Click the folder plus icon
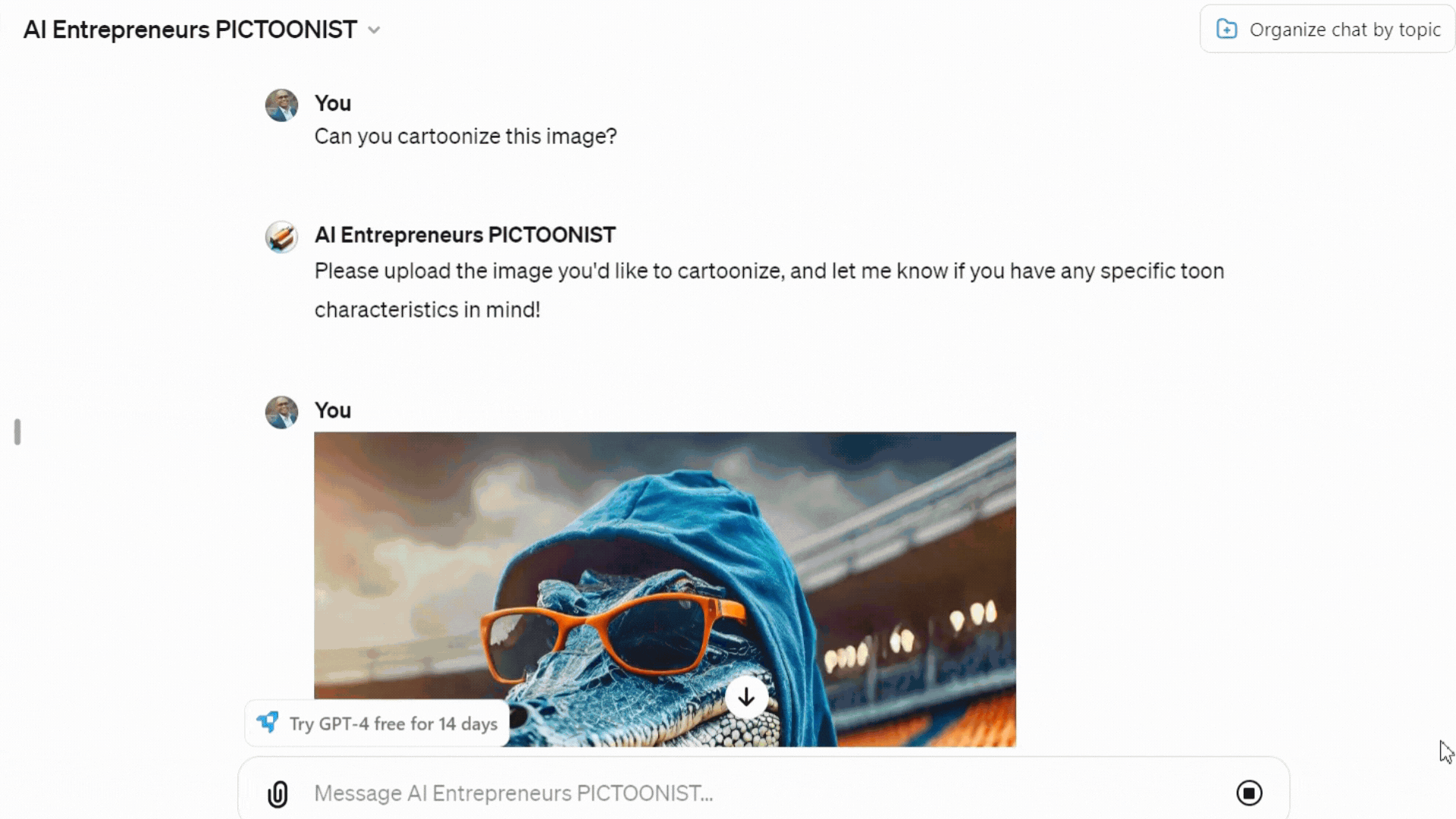The width and height of the screenshot is (1456, 819). pos(1226,30)
